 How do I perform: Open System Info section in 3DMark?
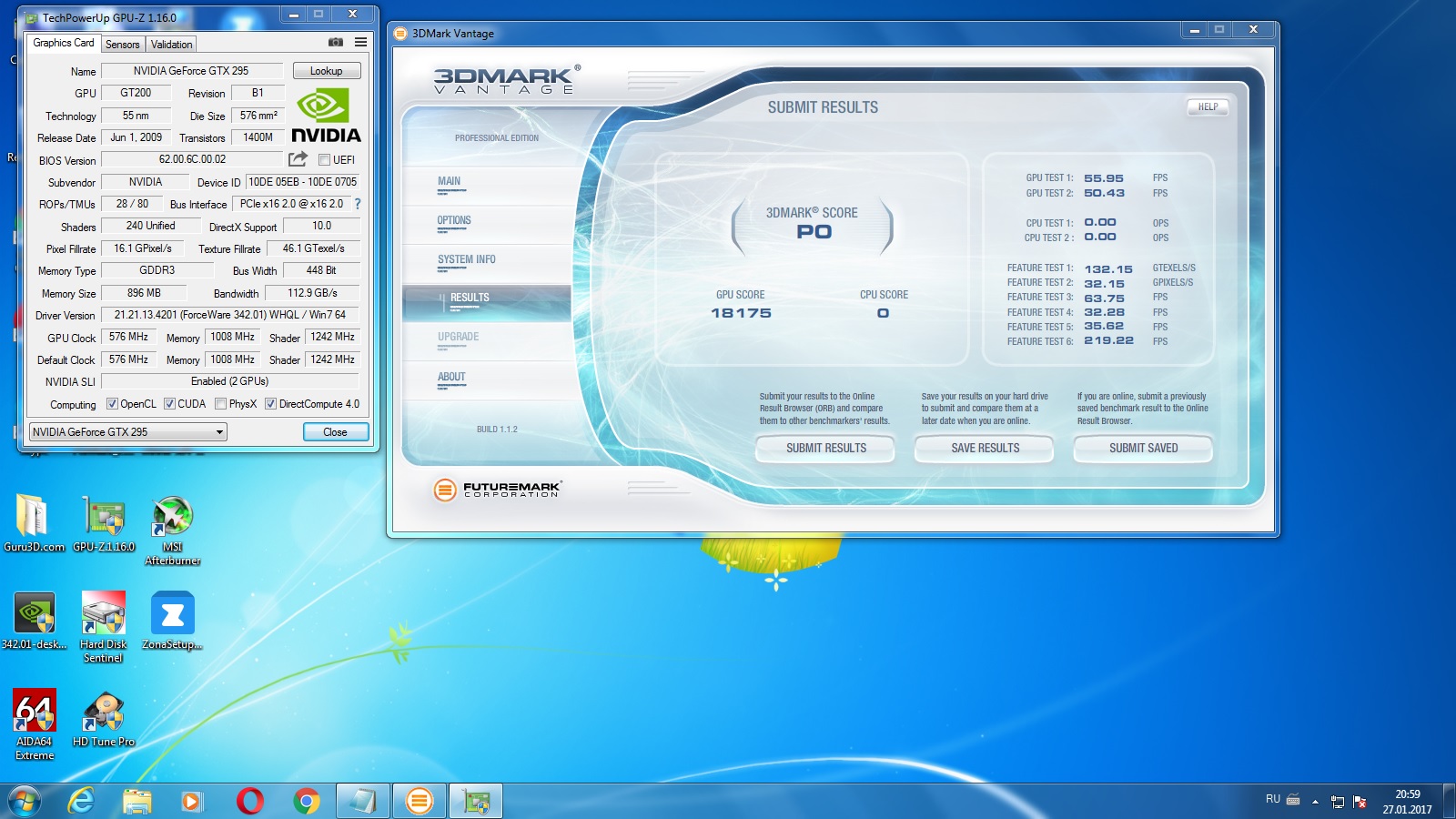click(x=467, y=260)
